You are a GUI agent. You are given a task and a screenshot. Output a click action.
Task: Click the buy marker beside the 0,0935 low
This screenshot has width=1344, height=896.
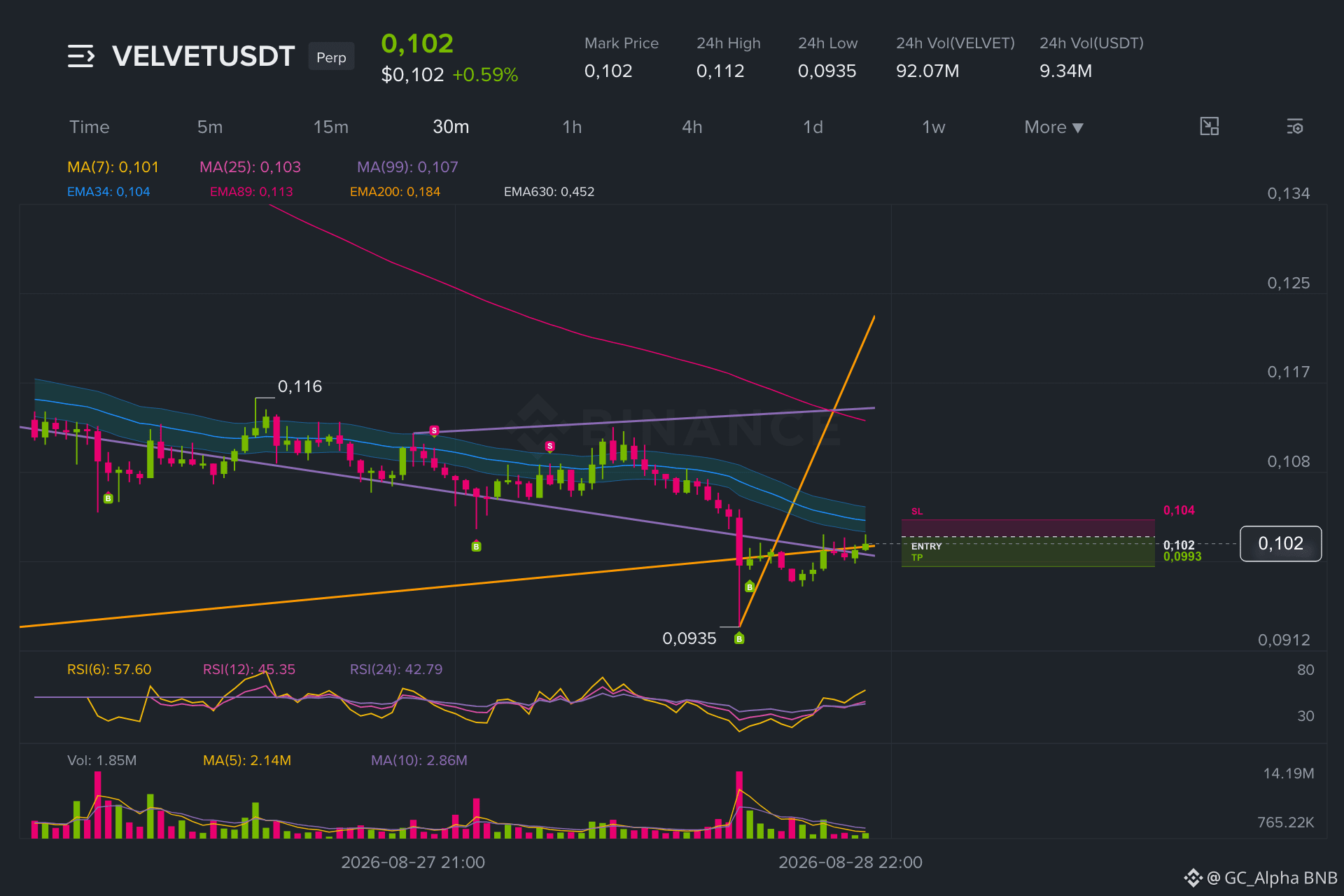pyautogui.click(x=739, y=638)
